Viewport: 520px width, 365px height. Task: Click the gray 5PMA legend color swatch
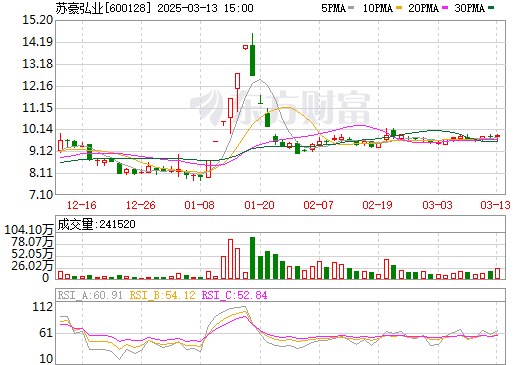click(x=351, y=8)
